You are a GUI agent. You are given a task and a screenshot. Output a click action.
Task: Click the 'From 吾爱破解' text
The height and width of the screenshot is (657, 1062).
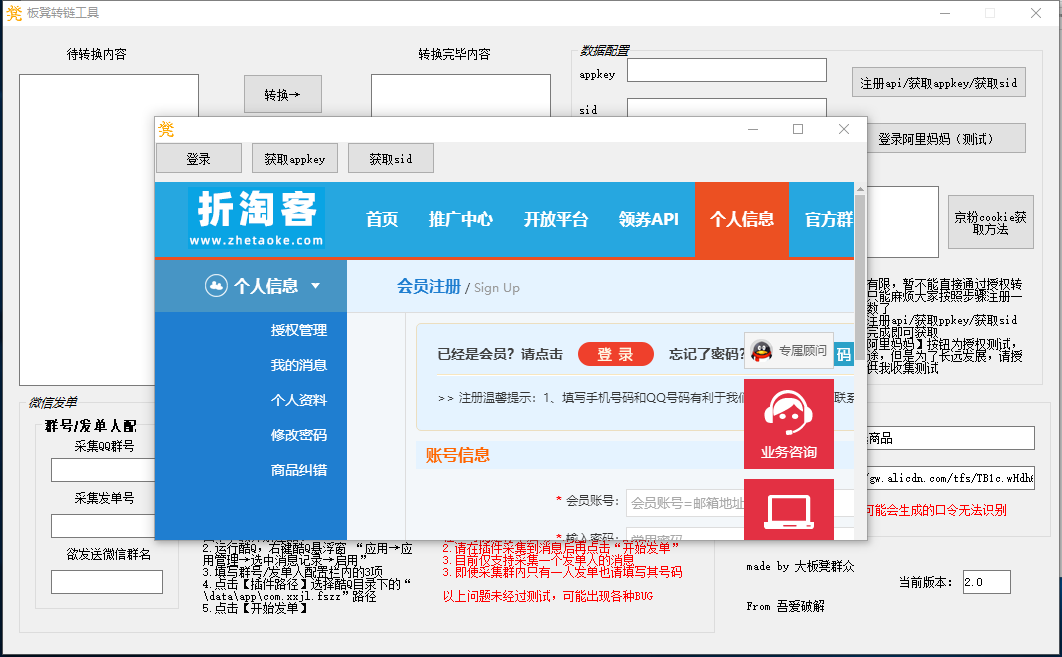(786, 606)
